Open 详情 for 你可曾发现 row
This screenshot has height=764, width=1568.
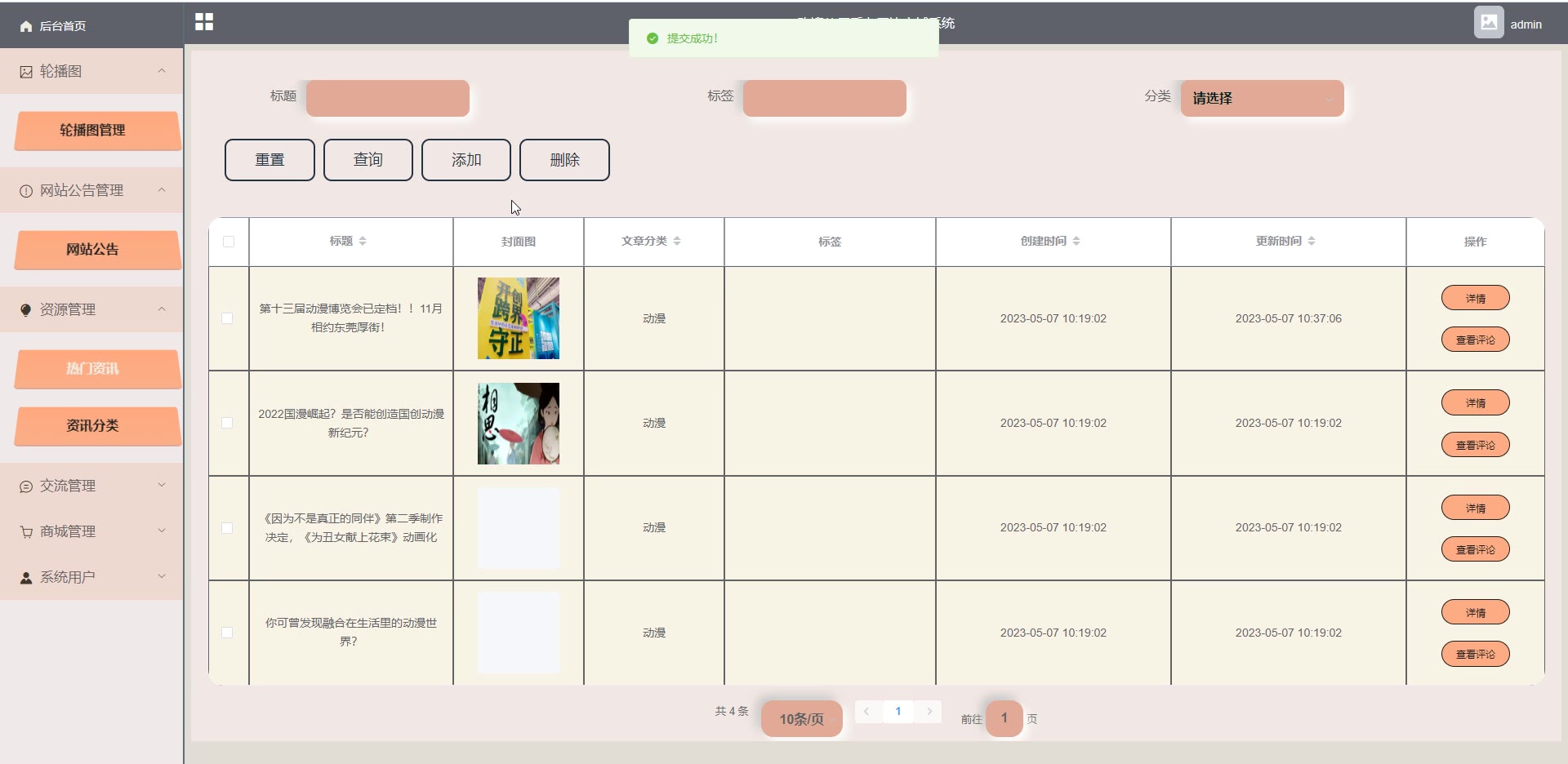point(1475,612)
